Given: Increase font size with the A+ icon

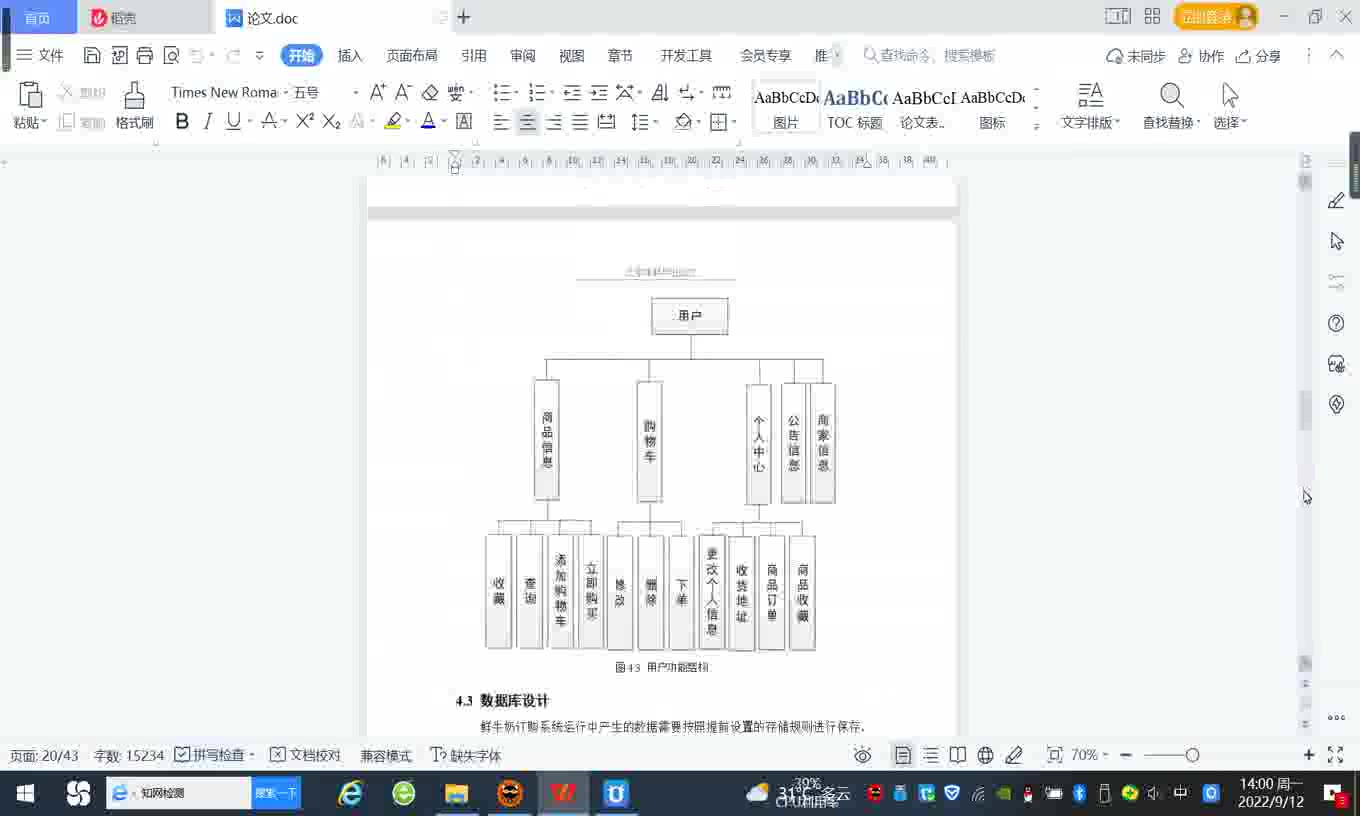Looking at the screenshot, I should [x=378, y=92].
